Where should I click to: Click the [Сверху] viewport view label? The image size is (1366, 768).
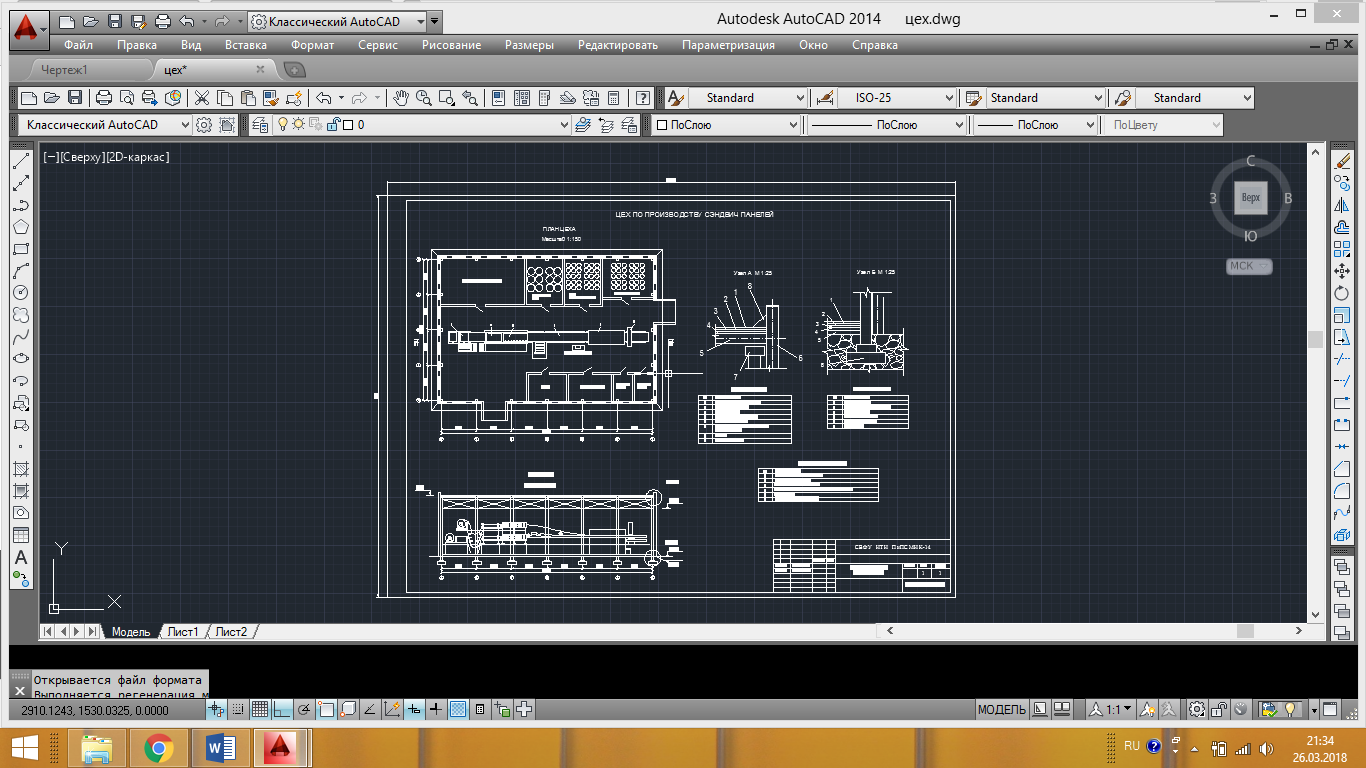click(80, 157)
